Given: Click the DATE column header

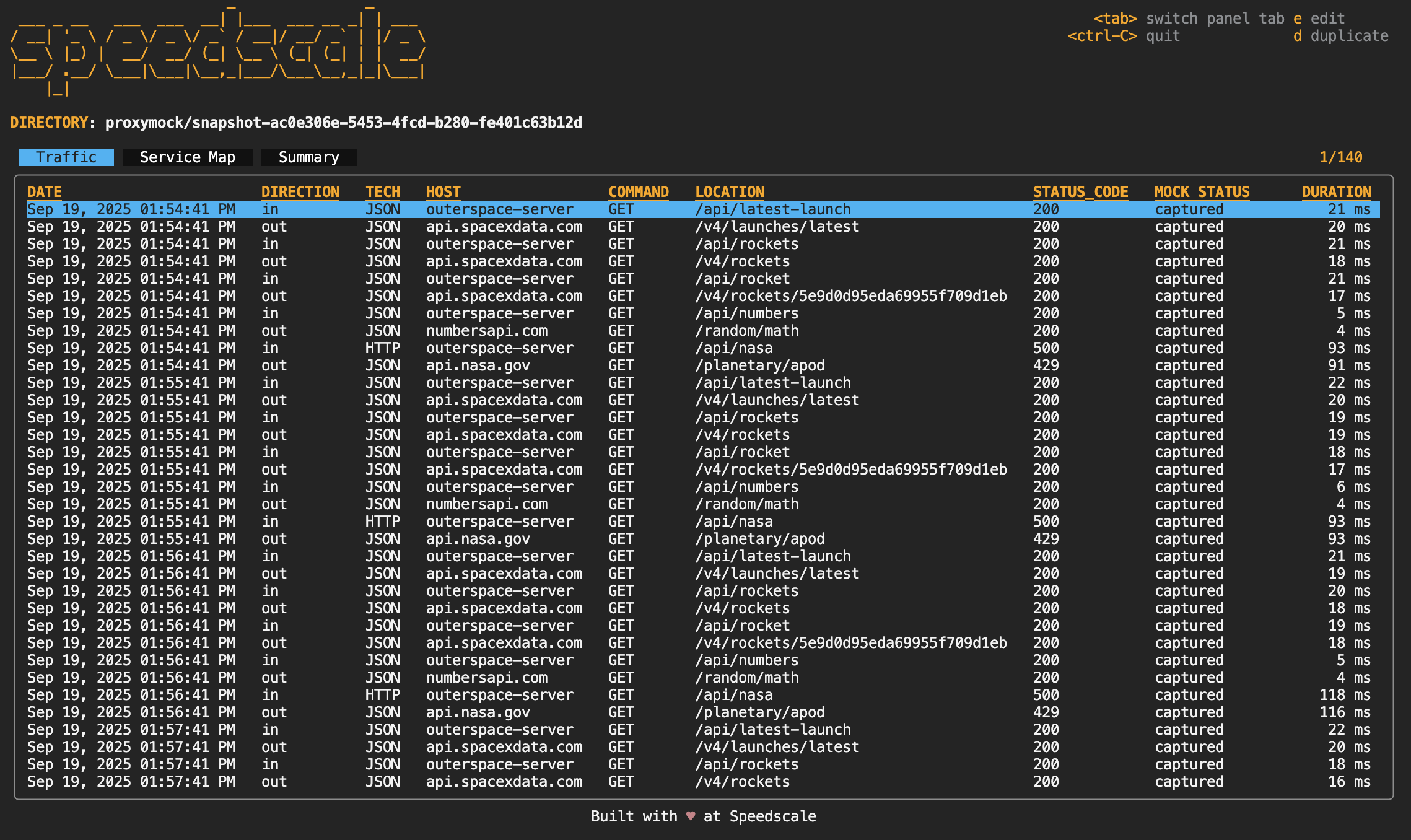Looking at the screenshot, I should [45, 192].
